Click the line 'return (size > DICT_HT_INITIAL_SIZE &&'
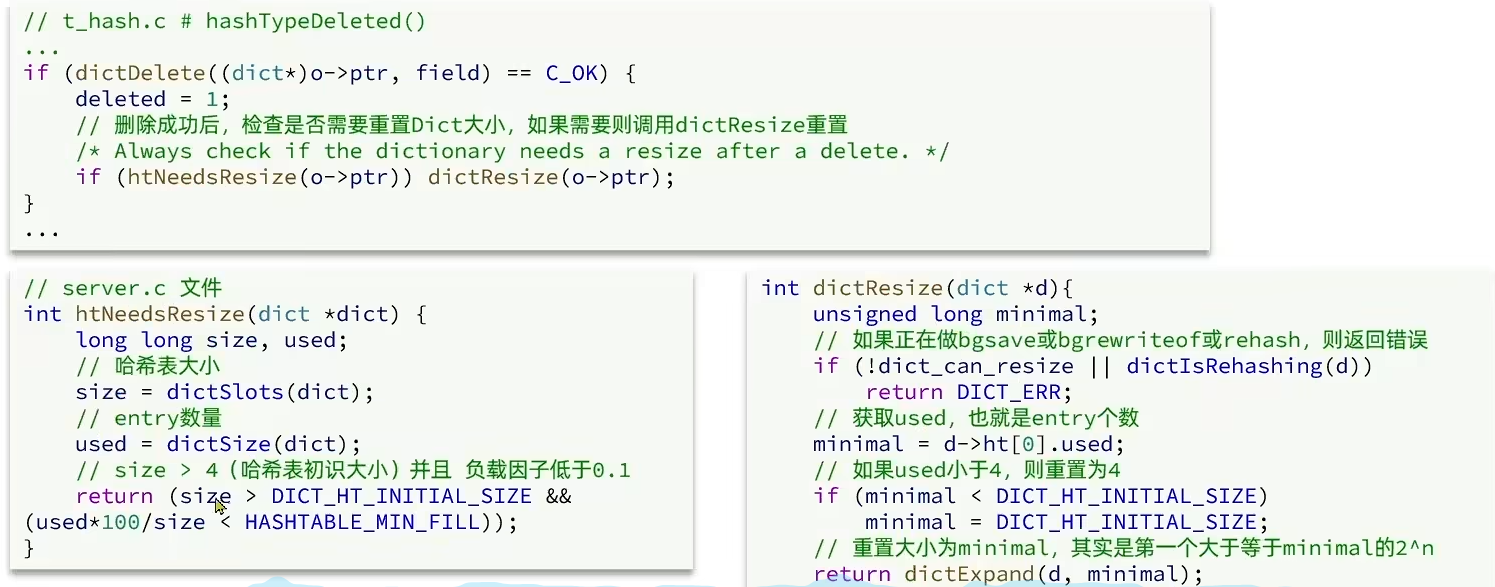Screen dimensions: 1495x587 click(x=323, y=496)
